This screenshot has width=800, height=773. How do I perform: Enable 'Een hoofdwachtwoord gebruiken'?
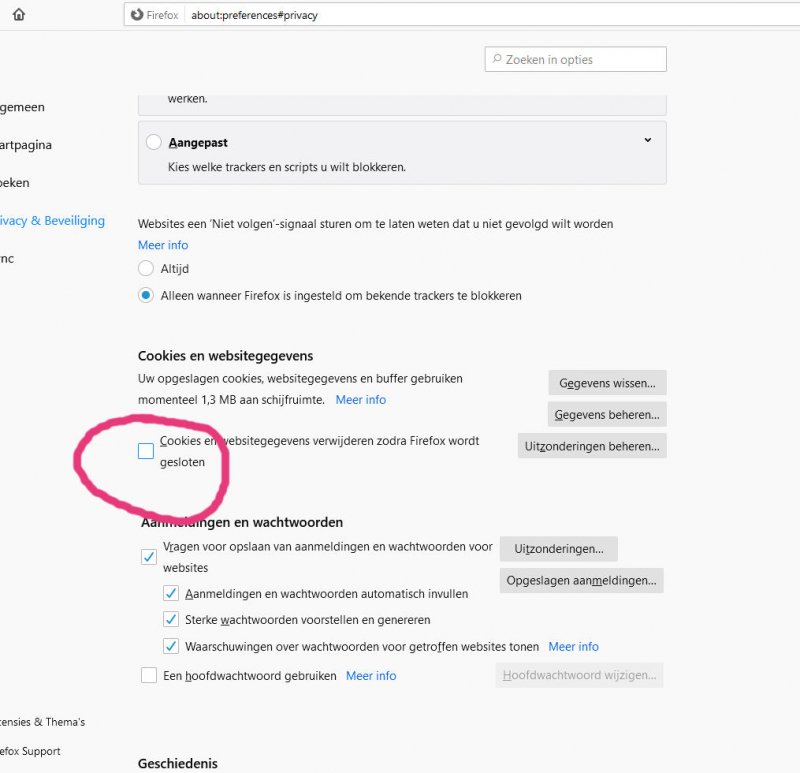pos(150,676)
